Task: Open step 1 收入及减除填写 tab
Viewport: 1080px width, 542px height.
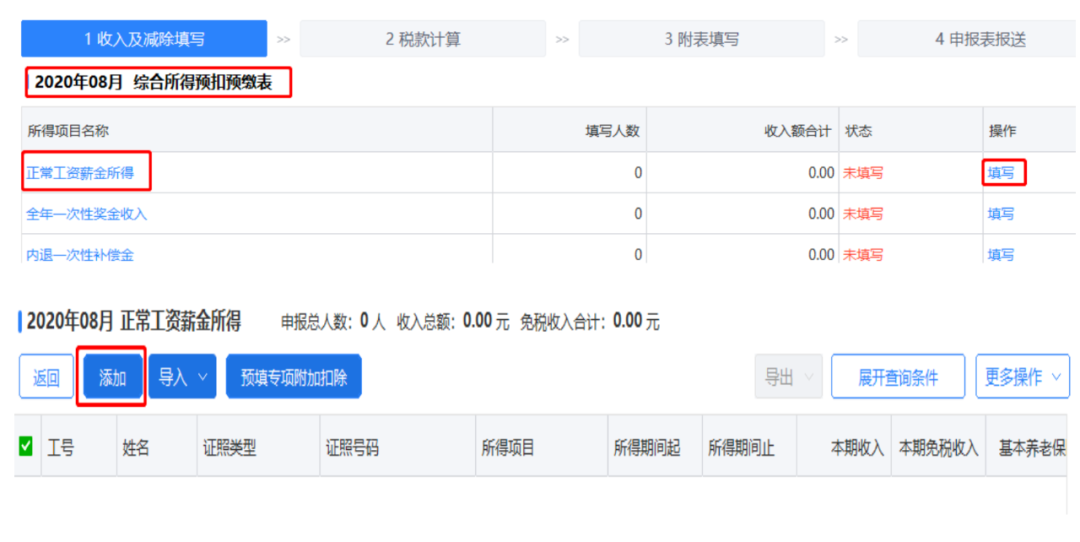Action: pyautogui.click(x=144, y=39)
